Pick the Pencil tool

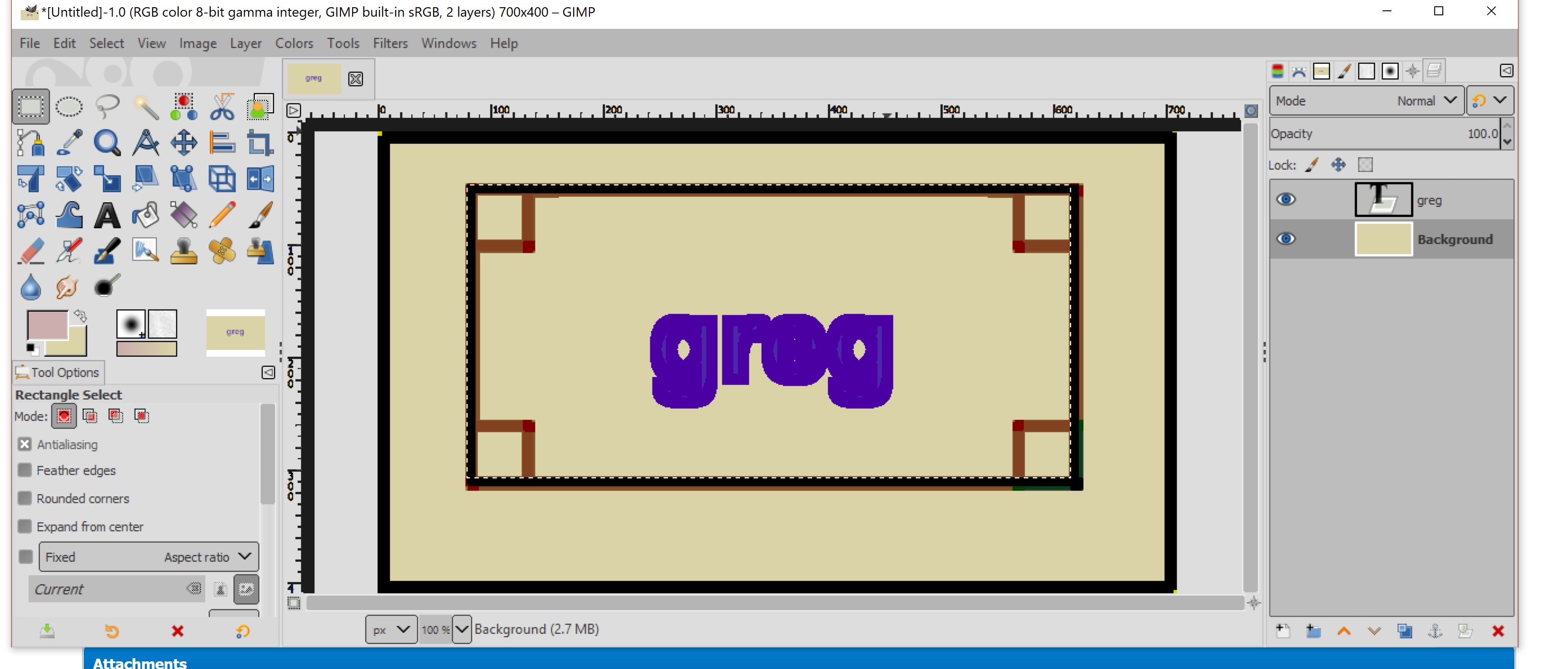click(x=222, y=215)
